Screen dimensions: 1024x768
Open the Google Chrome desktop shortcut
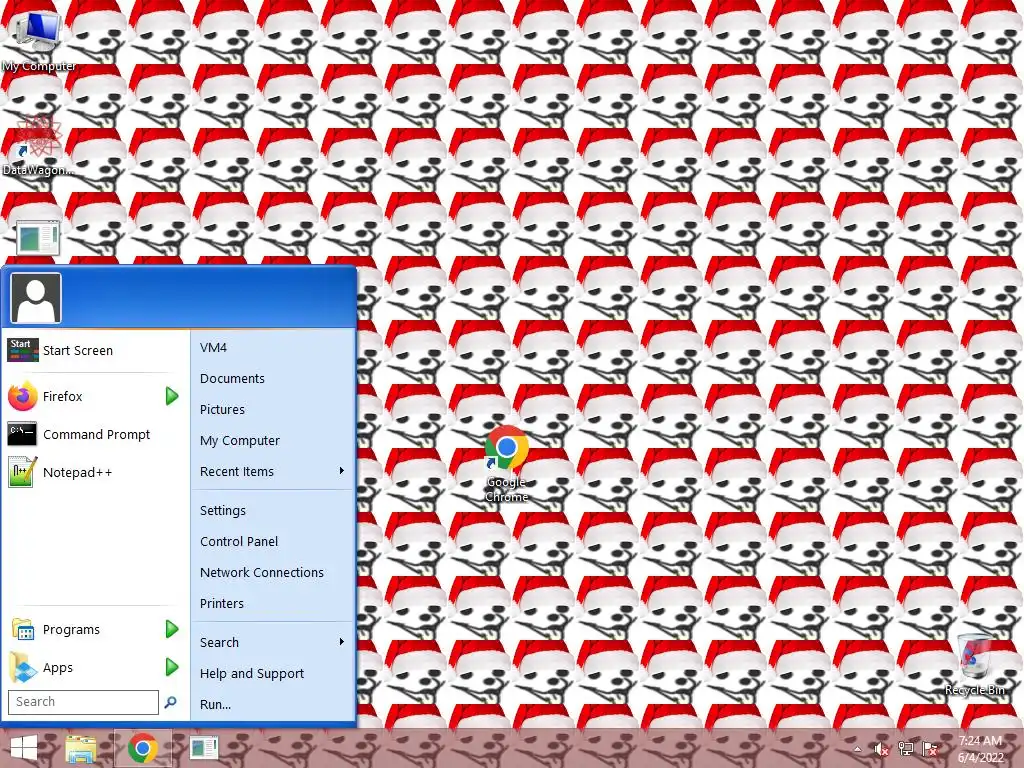506,464
